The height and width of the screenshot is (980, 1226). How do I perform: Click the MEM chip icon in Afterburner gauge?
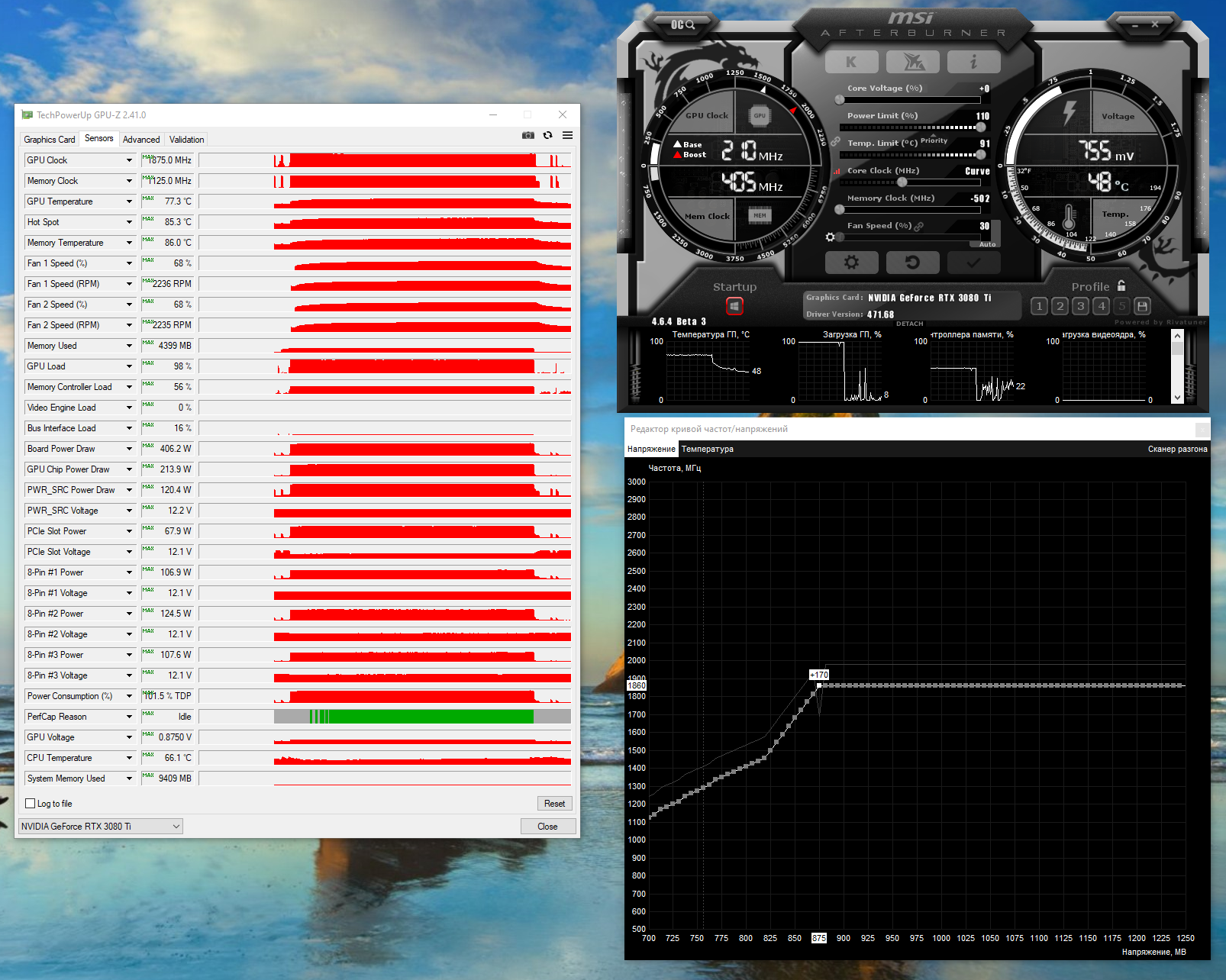(x=760, y=216)
